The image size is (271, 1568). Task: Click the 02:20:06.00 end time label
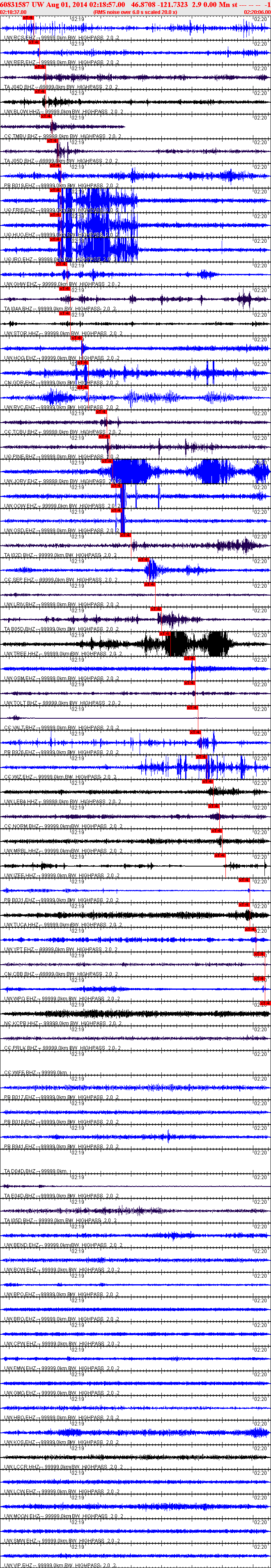257,12
